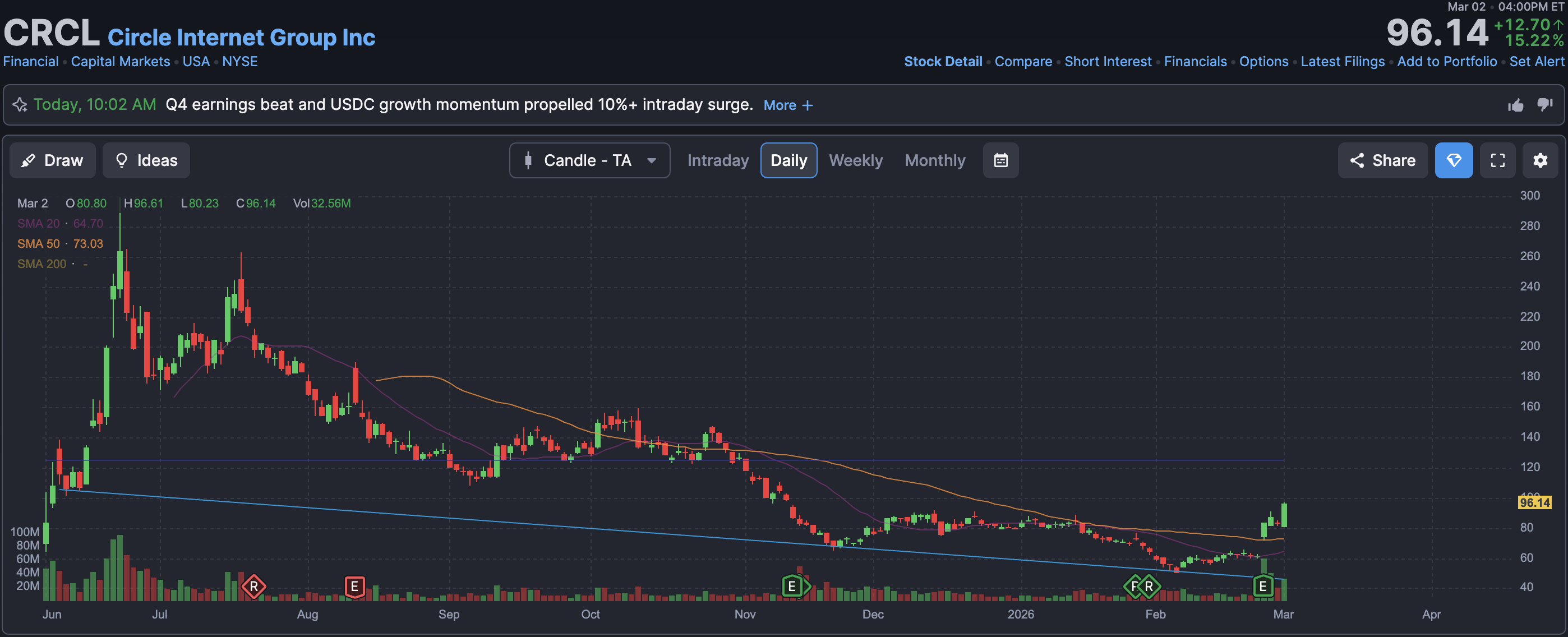The height and width of the screenshot is (637, 1568).
Task: Enter fullscreen chart mode
Action: (1497, 160)
